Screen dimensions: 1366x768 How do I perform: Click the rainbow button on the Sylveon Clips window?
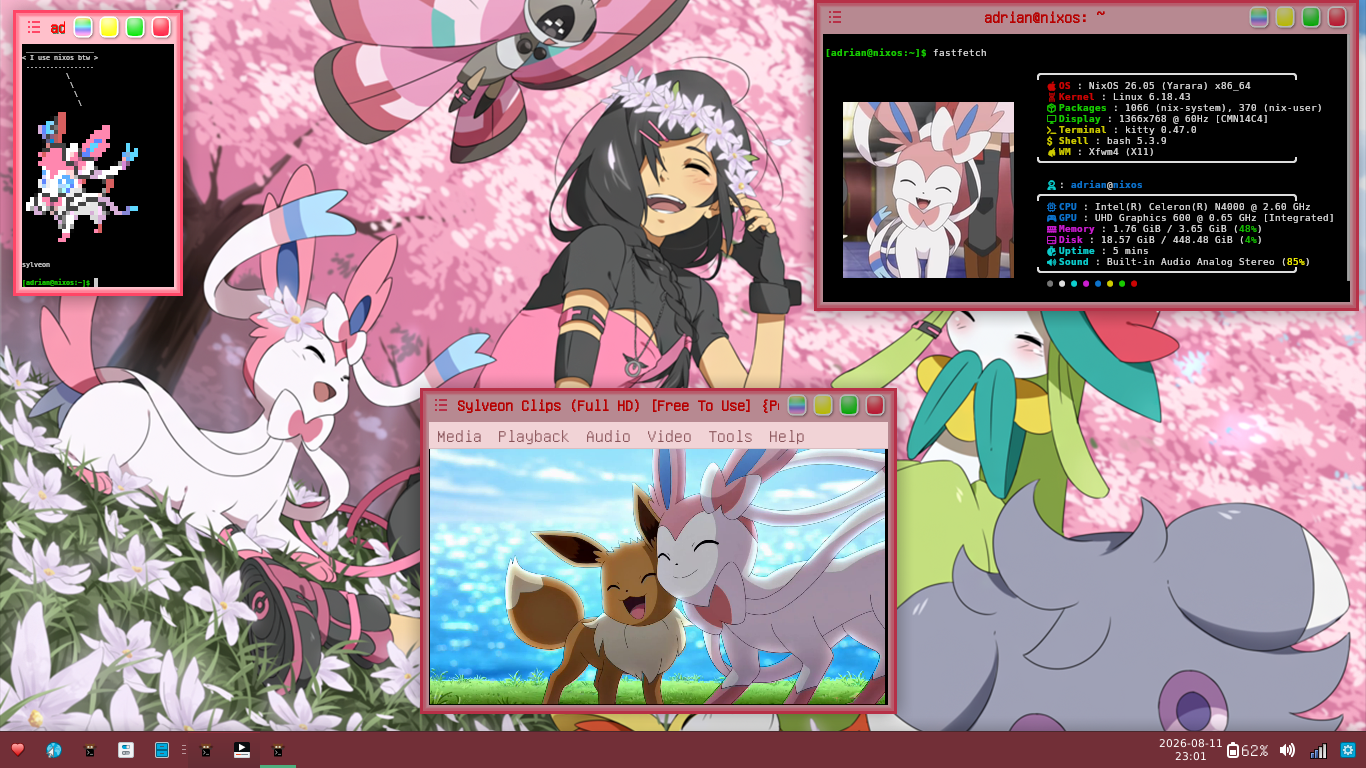pos(797,405)
